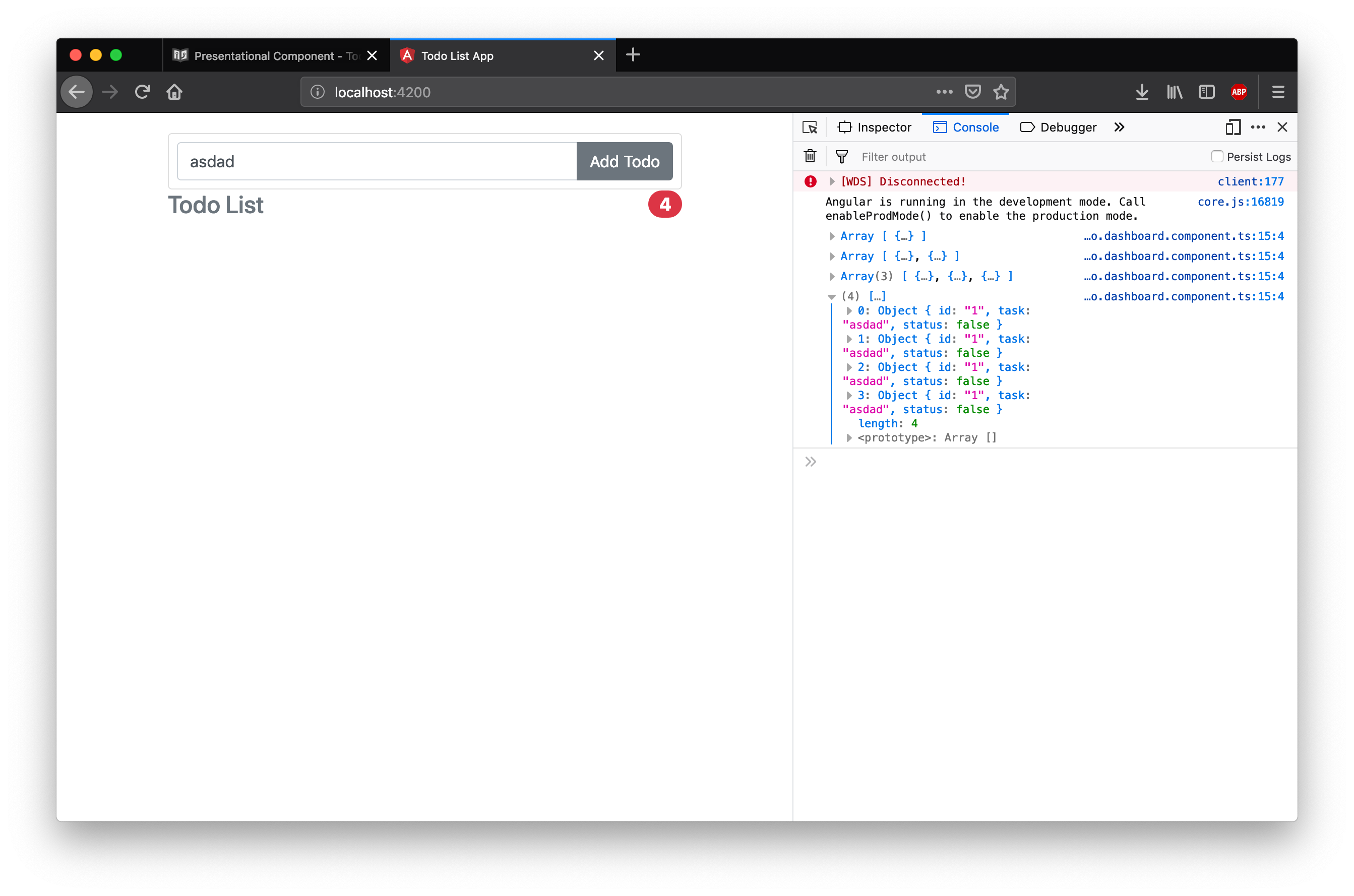Open the Inspector devtools tab
1354x896 pixels.
tap(874, 127)
